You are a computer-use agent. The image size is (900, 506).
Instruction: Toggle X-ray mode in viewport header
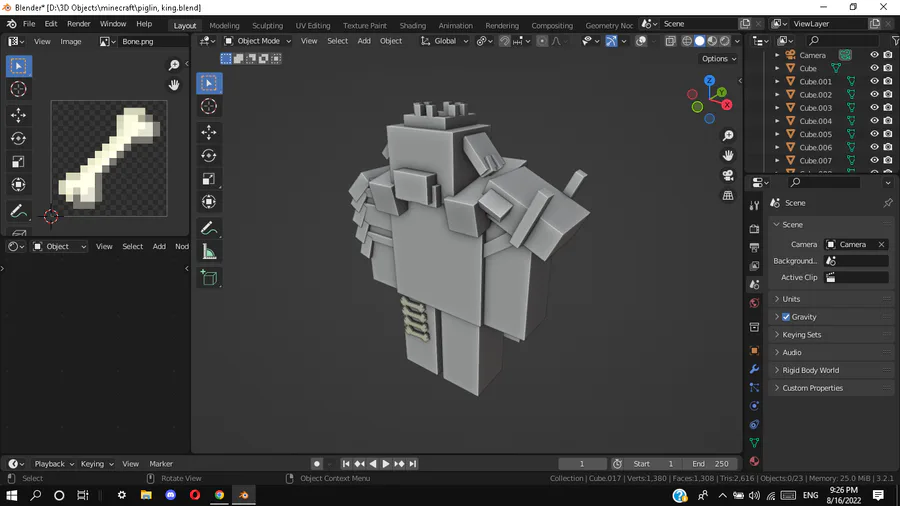[670, 41]
